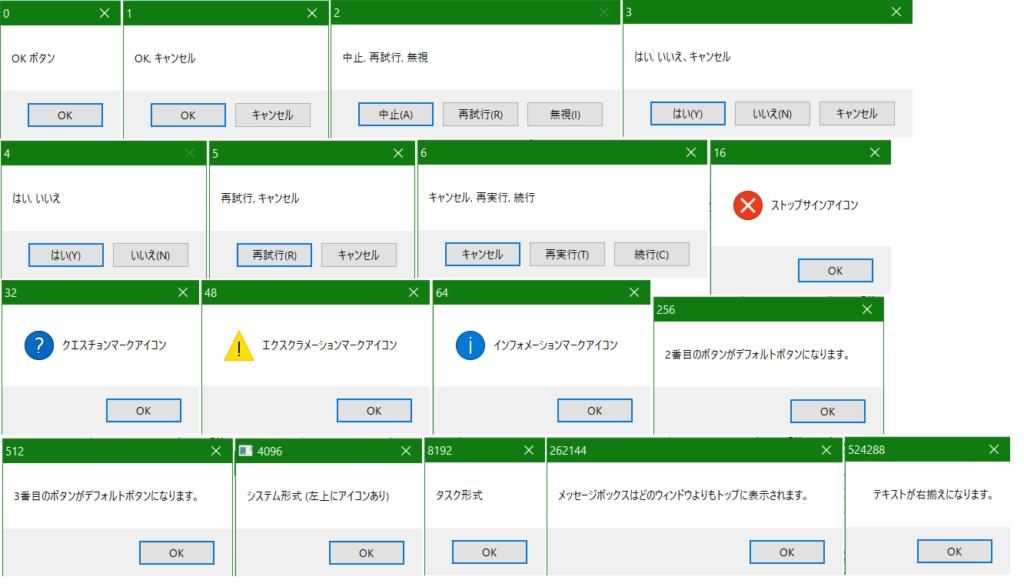Click message text 中止, 再試行, 無視

pos(385,57)
